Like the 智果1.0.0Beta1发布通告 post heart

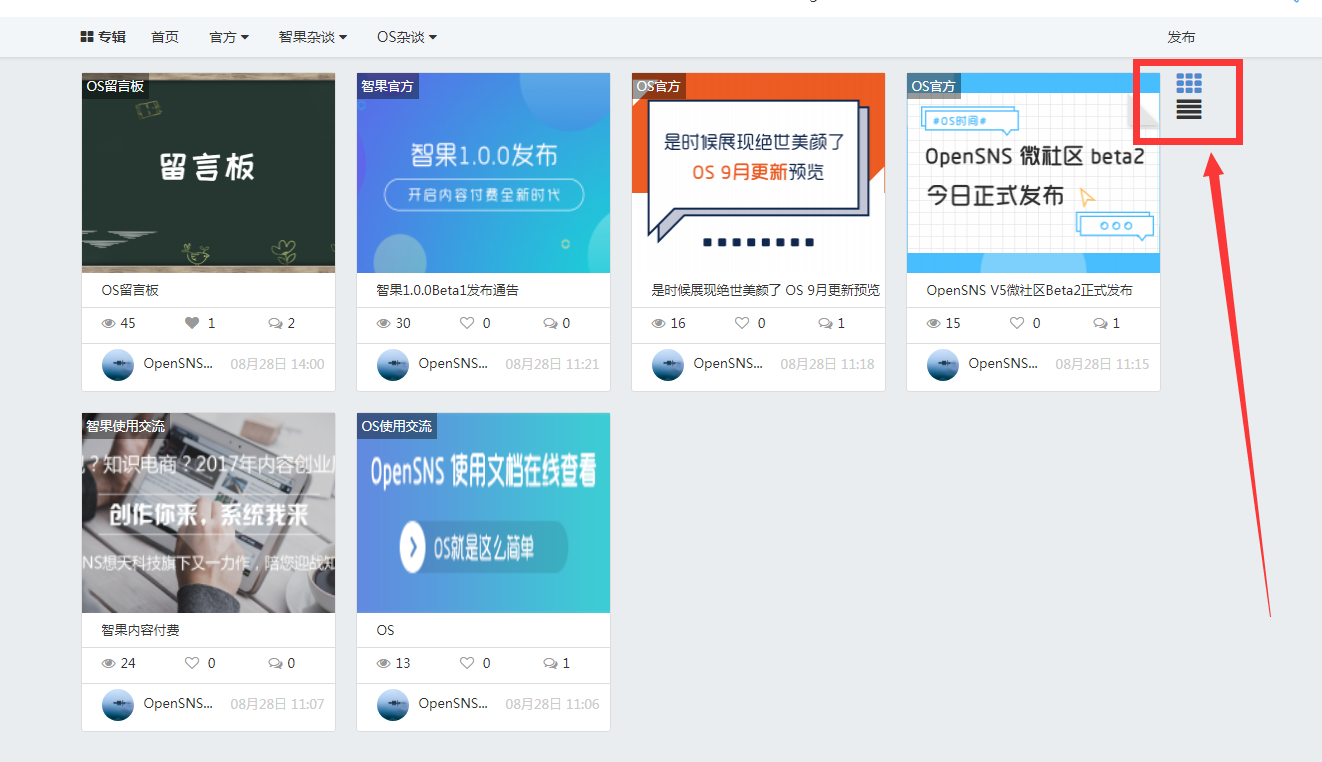click(x=467, y=323)
